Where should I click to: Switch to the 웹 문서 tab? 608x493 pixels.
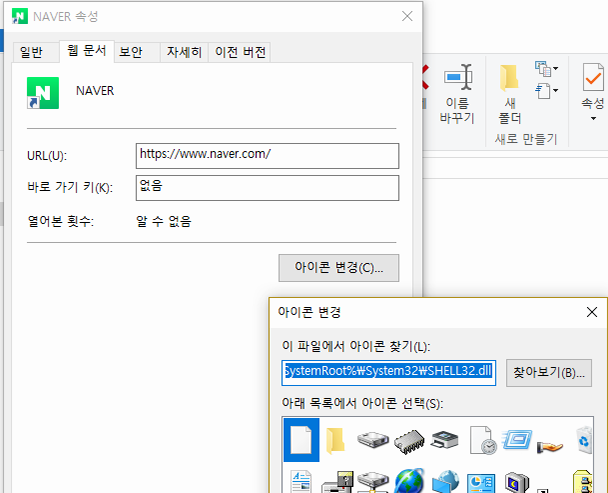point(86,50)
